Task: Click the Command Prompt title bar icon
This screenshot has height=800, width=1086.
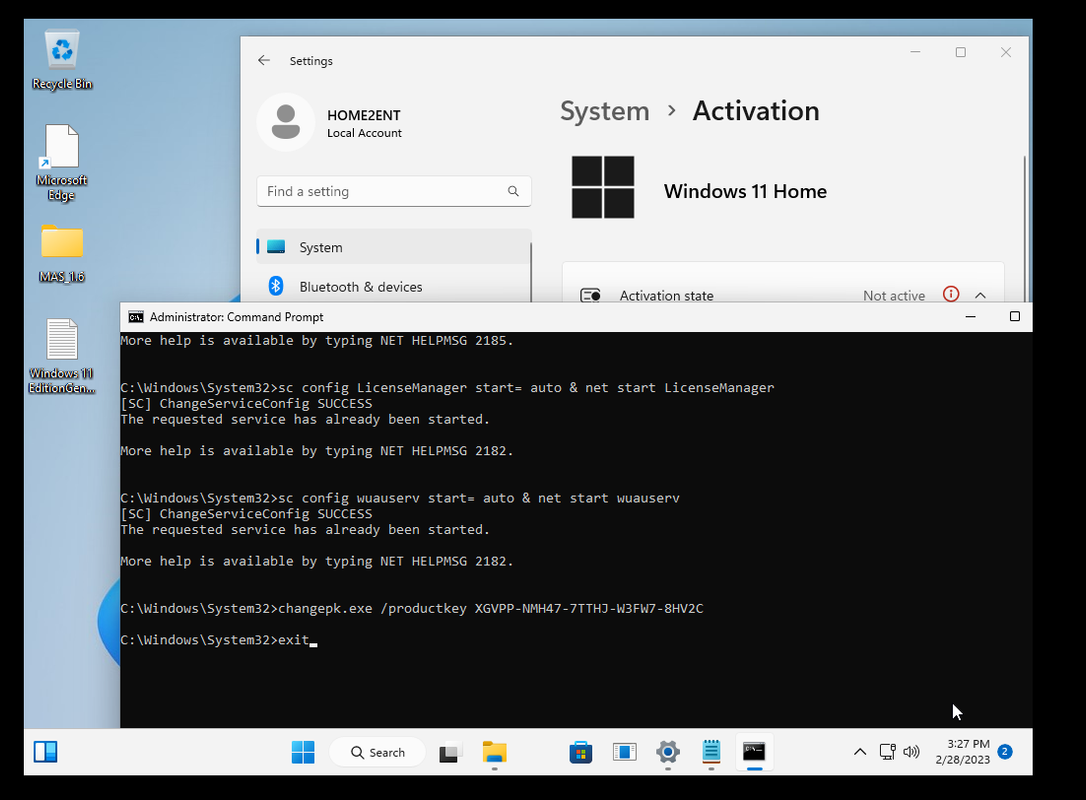Action: click(136, 317)
